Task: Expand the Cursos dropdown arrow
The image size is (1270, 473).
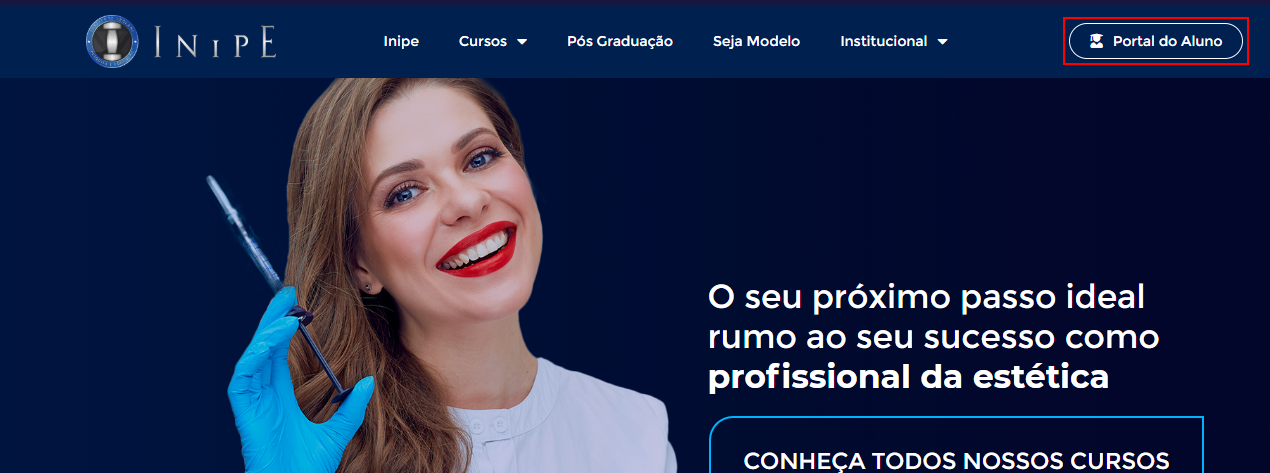Action: click(522, 42)
